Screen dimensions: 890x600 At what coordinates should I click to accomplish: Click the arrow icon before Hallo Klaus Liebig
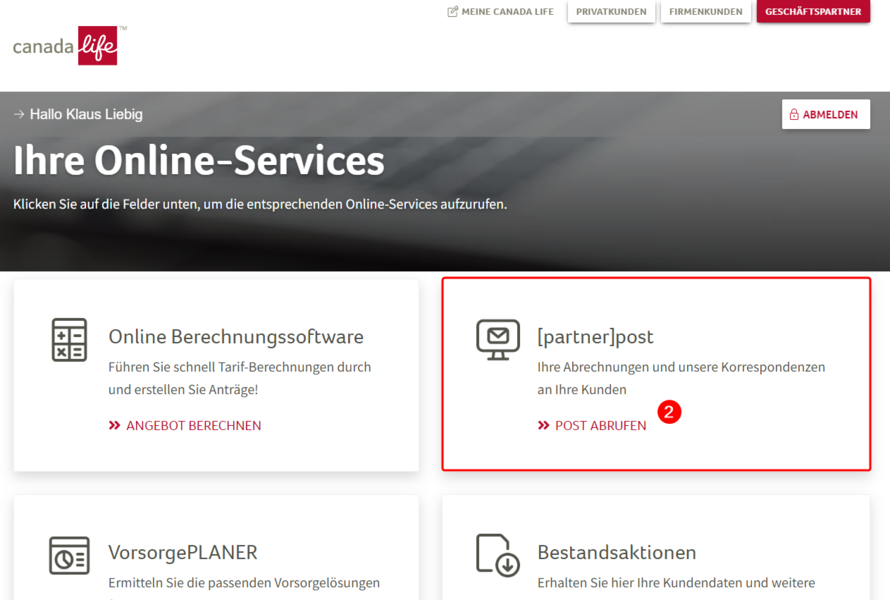[x=19, y=114]
